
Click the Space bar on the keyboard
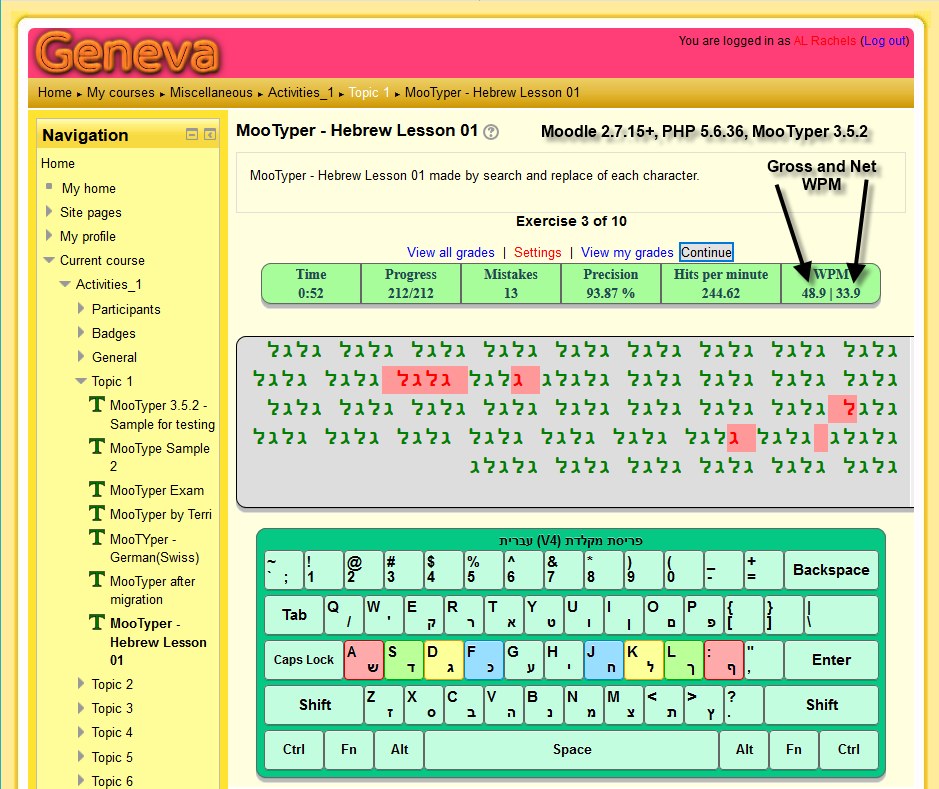(571, 749)
